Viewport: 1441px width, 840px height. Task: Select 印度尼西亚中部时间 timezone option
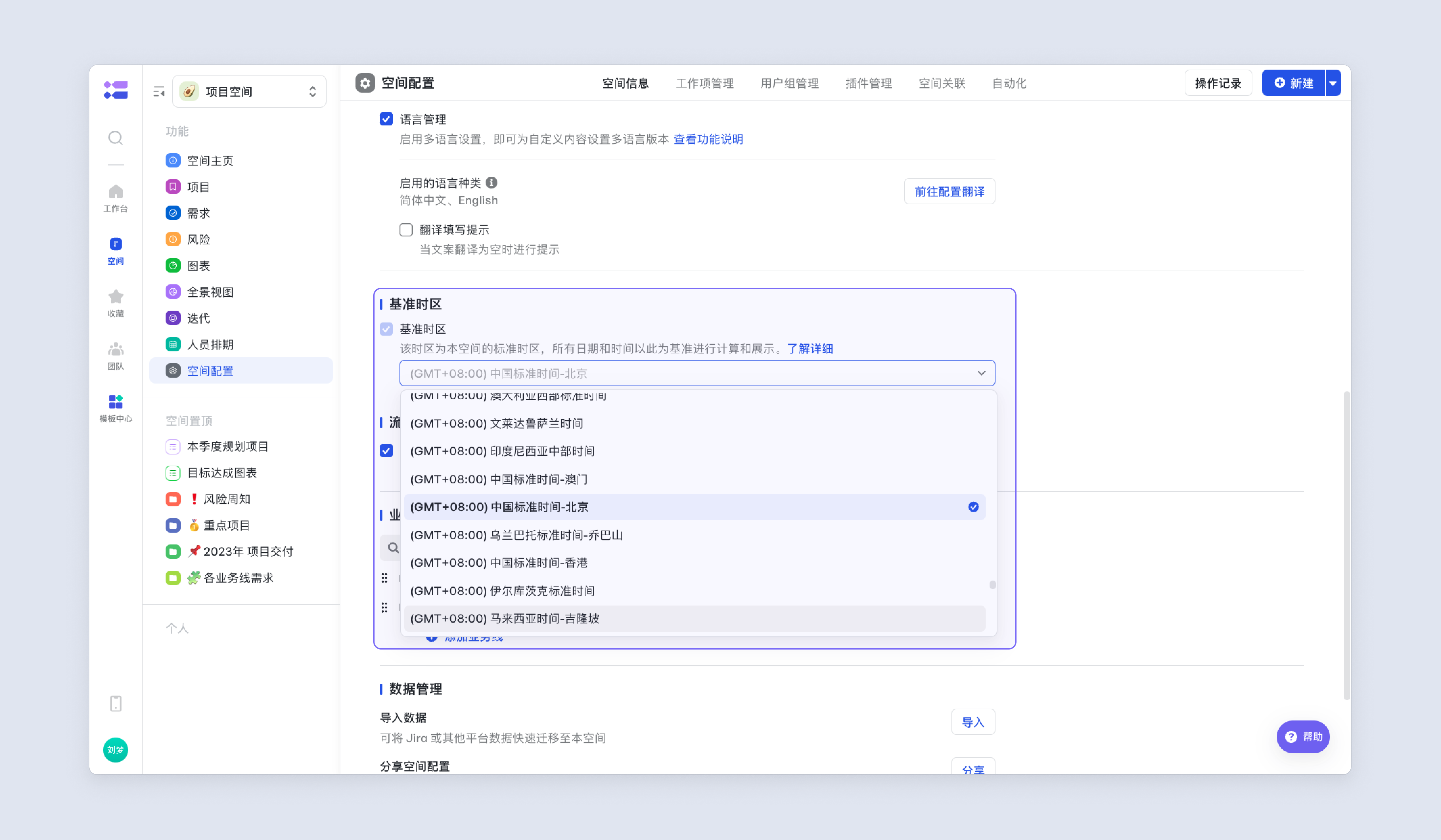[x=694, y=452]
